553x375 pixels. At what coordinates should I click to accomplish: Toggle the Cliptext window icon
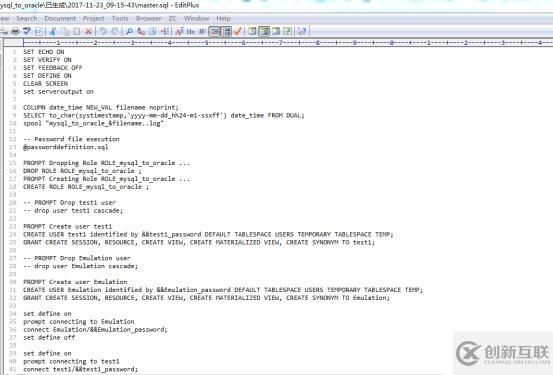pyautogui.click(x=264, y=31)
